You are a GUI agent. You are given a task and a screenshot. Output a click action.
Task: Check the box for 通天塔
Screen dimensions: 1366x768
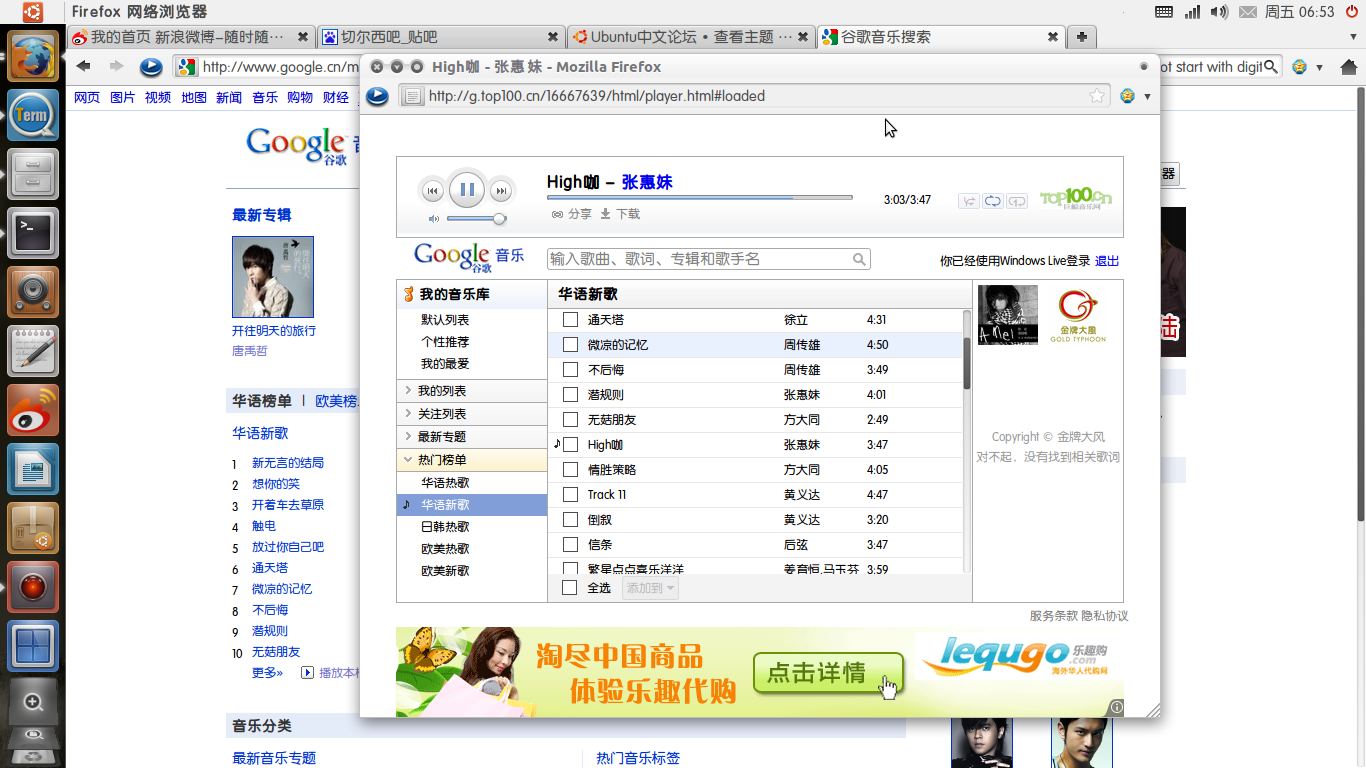click(x=570, y=320)
